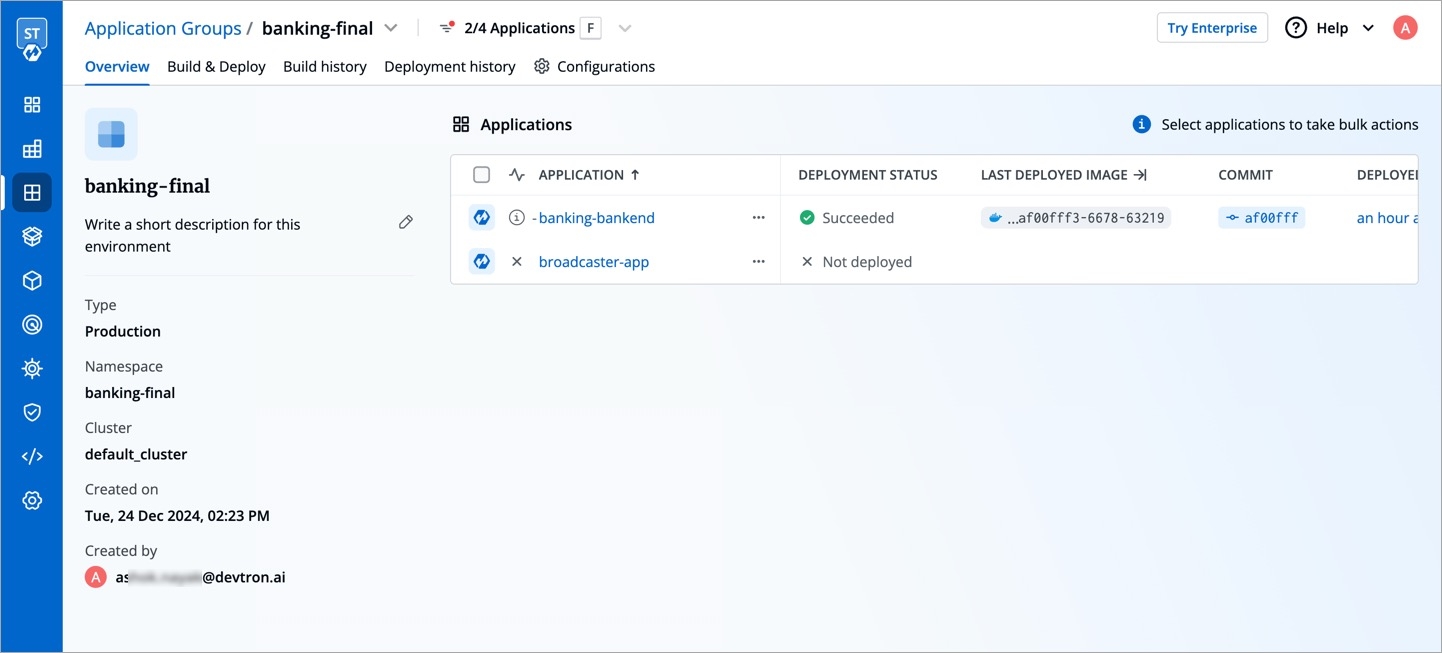
Task: Open three-dot menu for banking-bankend
Action: [758, 218]
